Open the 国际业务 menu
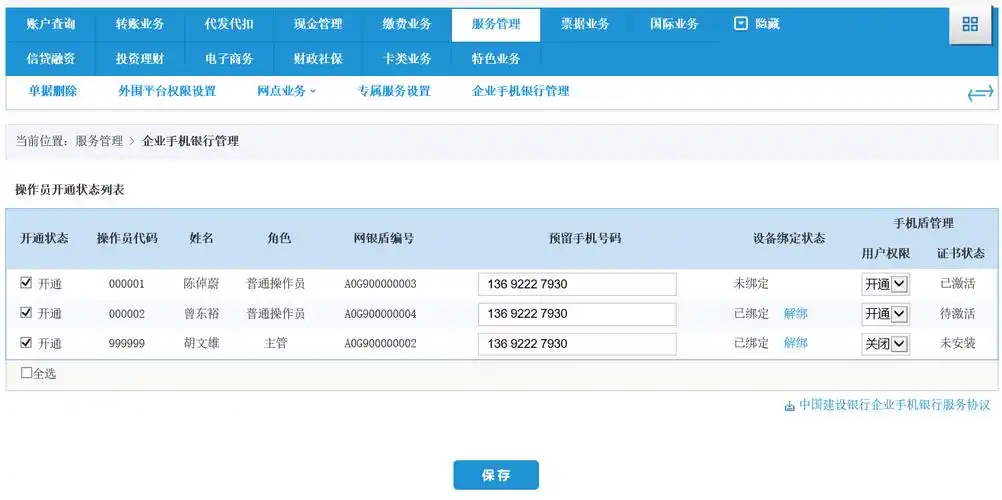Screen dimensions: 1002x500 pyautogui.click(x=674, y=24)
